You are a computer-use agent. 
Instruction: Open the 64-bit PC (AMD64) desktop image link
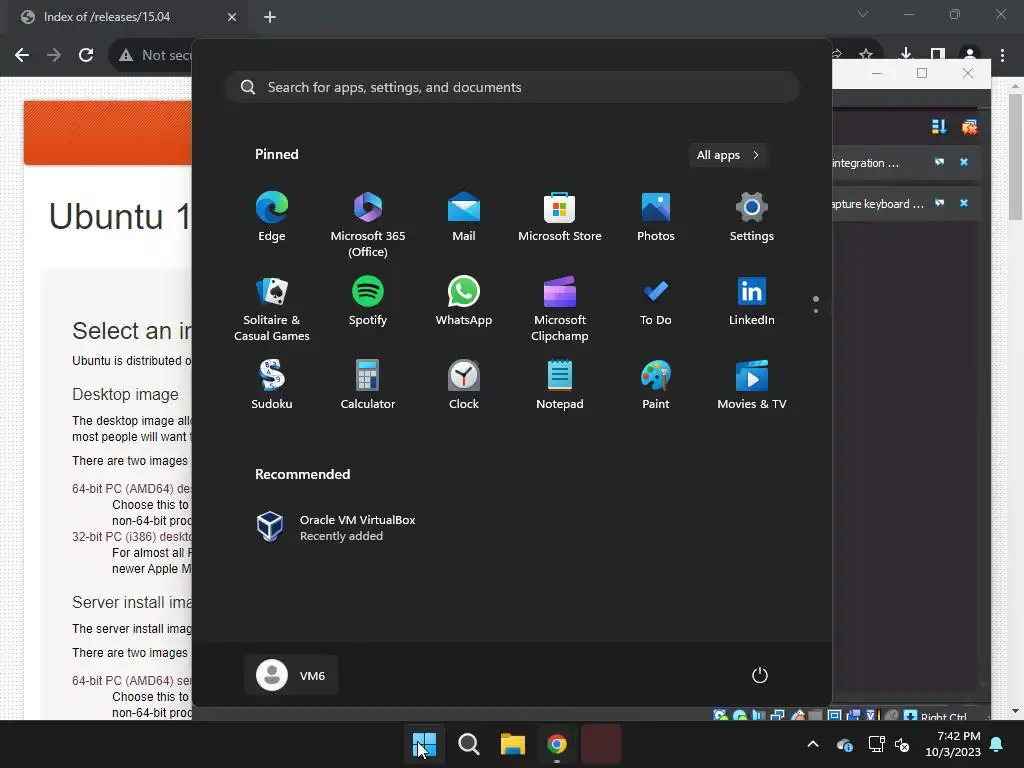tap(132, 488)
